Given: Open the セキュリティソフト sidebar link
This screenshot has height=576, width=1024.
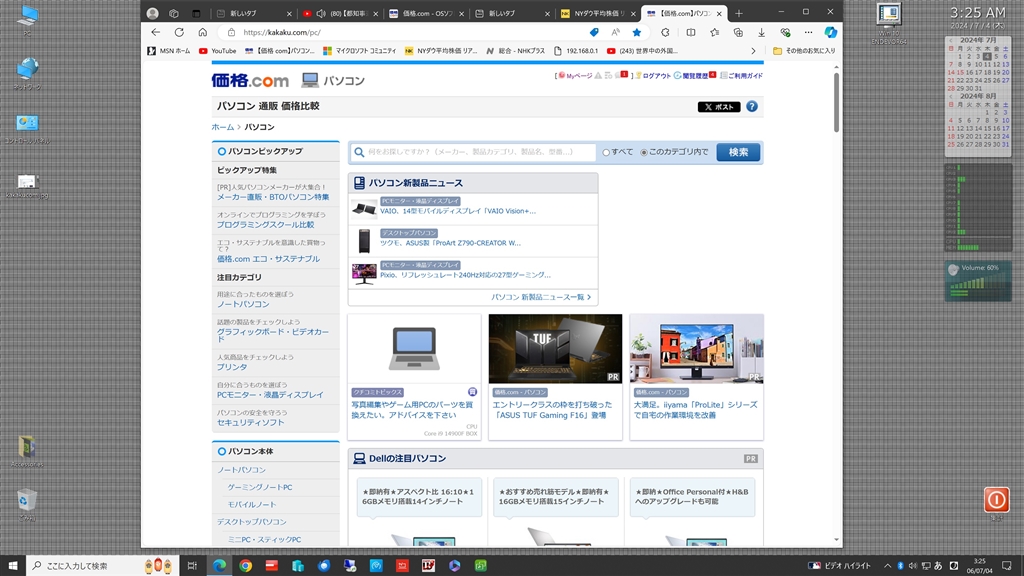Looking at the screenshot, I should (x=250, y=423).
